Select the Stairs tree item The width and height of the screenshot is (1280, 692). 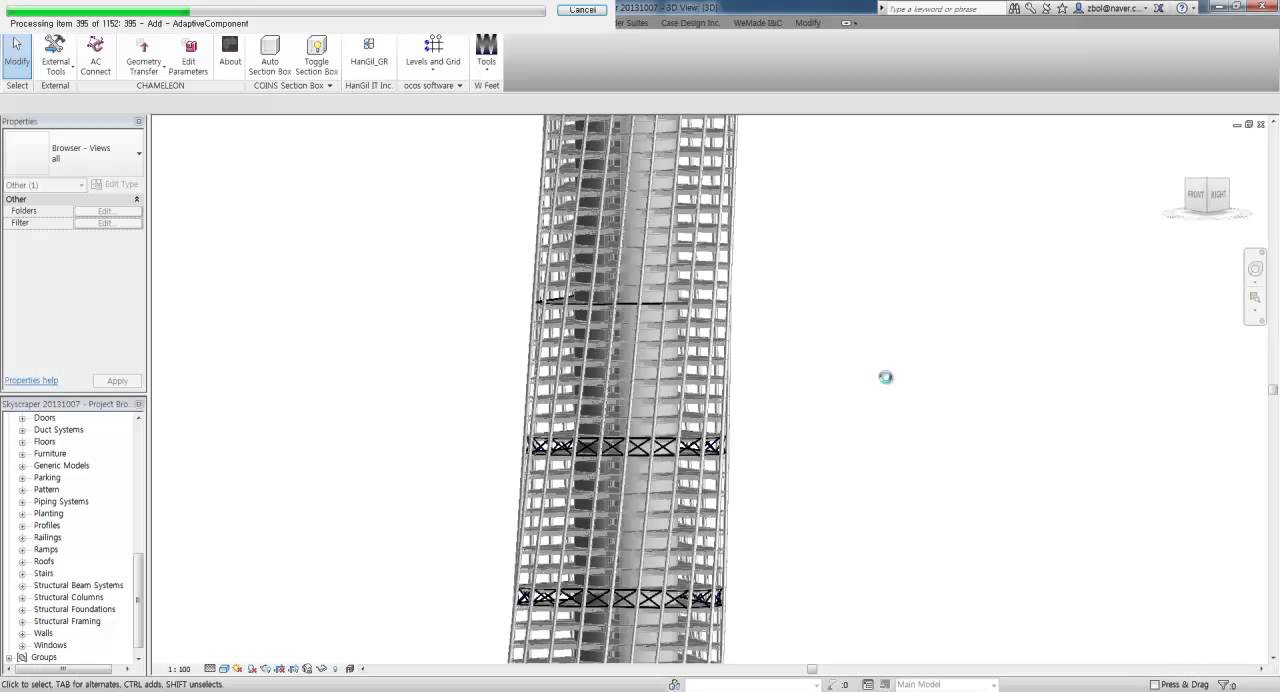pyautogui.click(x=44, y=574)
